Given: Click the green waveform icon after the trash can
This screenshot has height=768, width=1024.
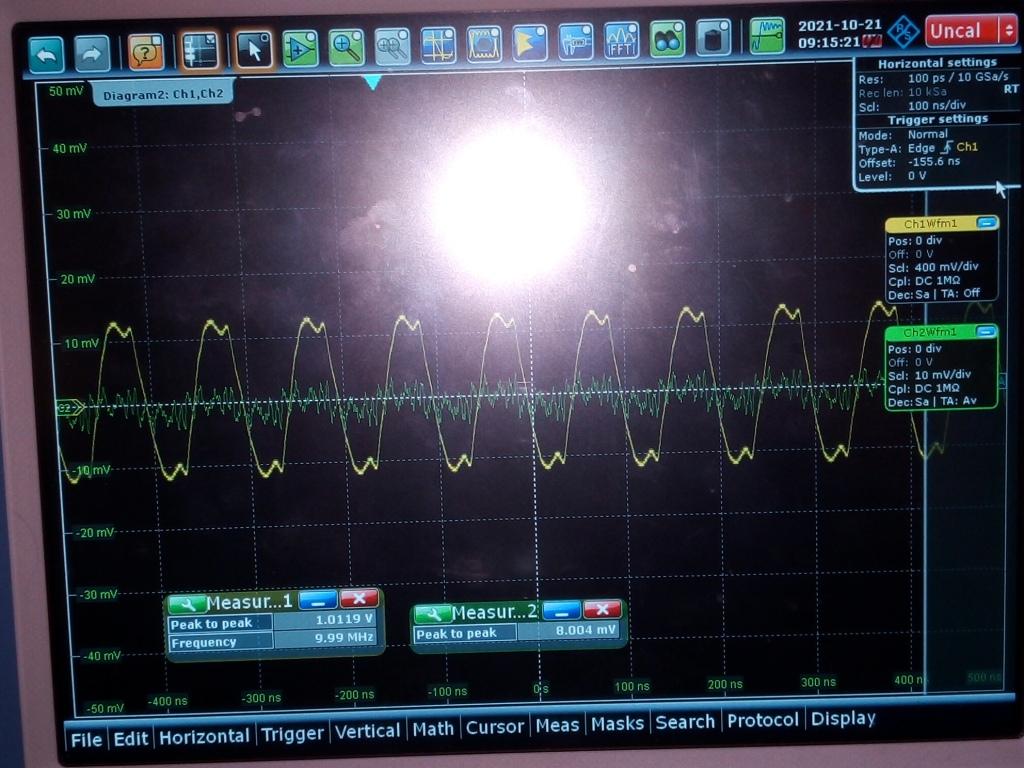Looking at the screenshot, I should 767,37.
